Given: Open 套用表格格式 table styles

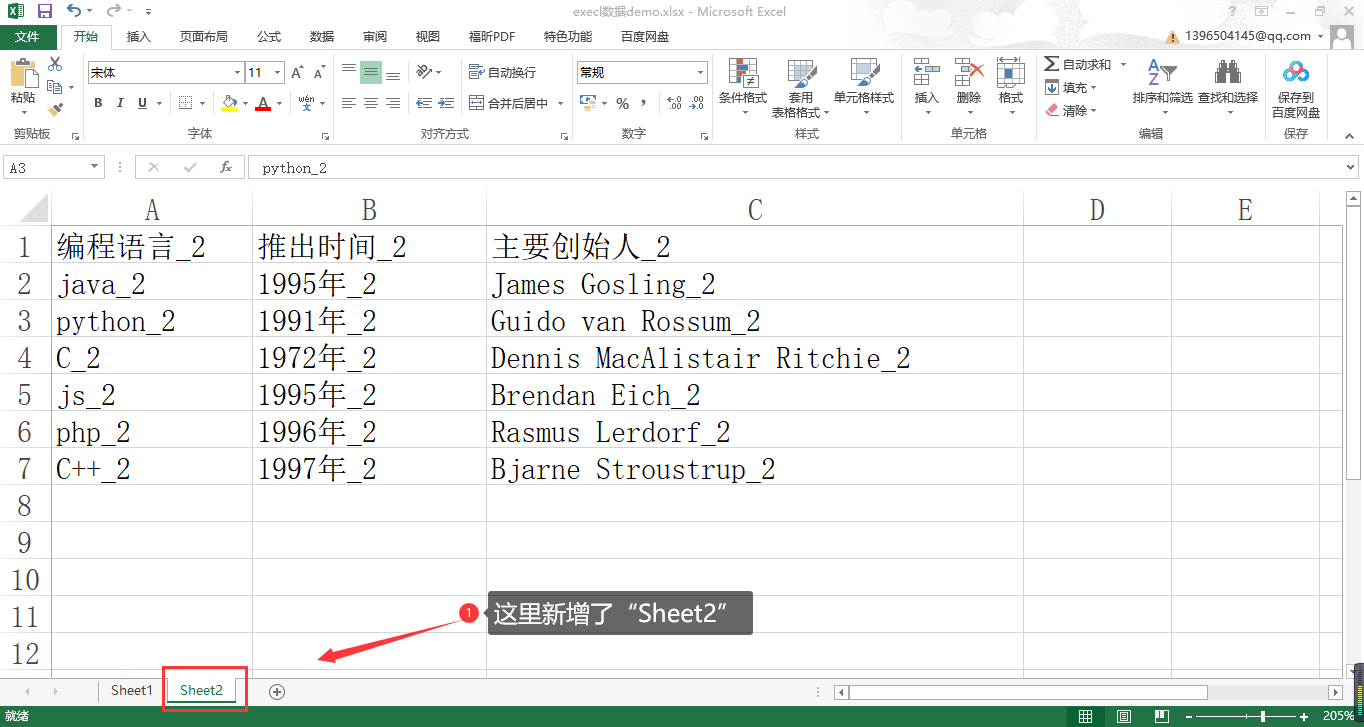Looking at the screenshot, I should click(x=801, y=88).
